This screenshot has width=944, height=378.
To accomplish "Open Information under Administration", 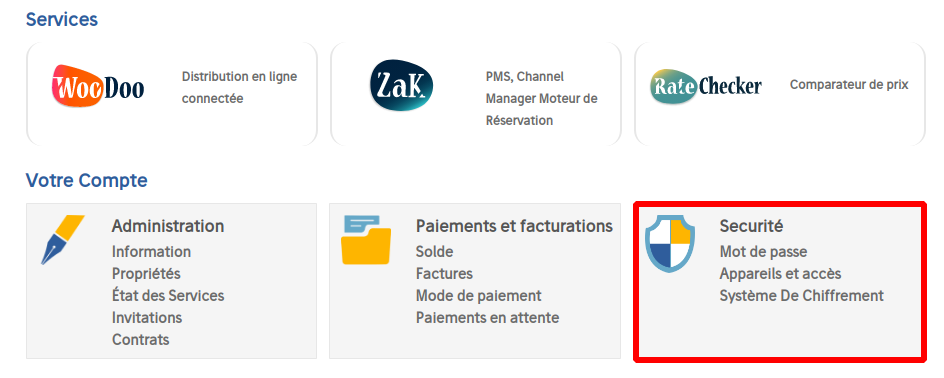I will click(151, 252).
